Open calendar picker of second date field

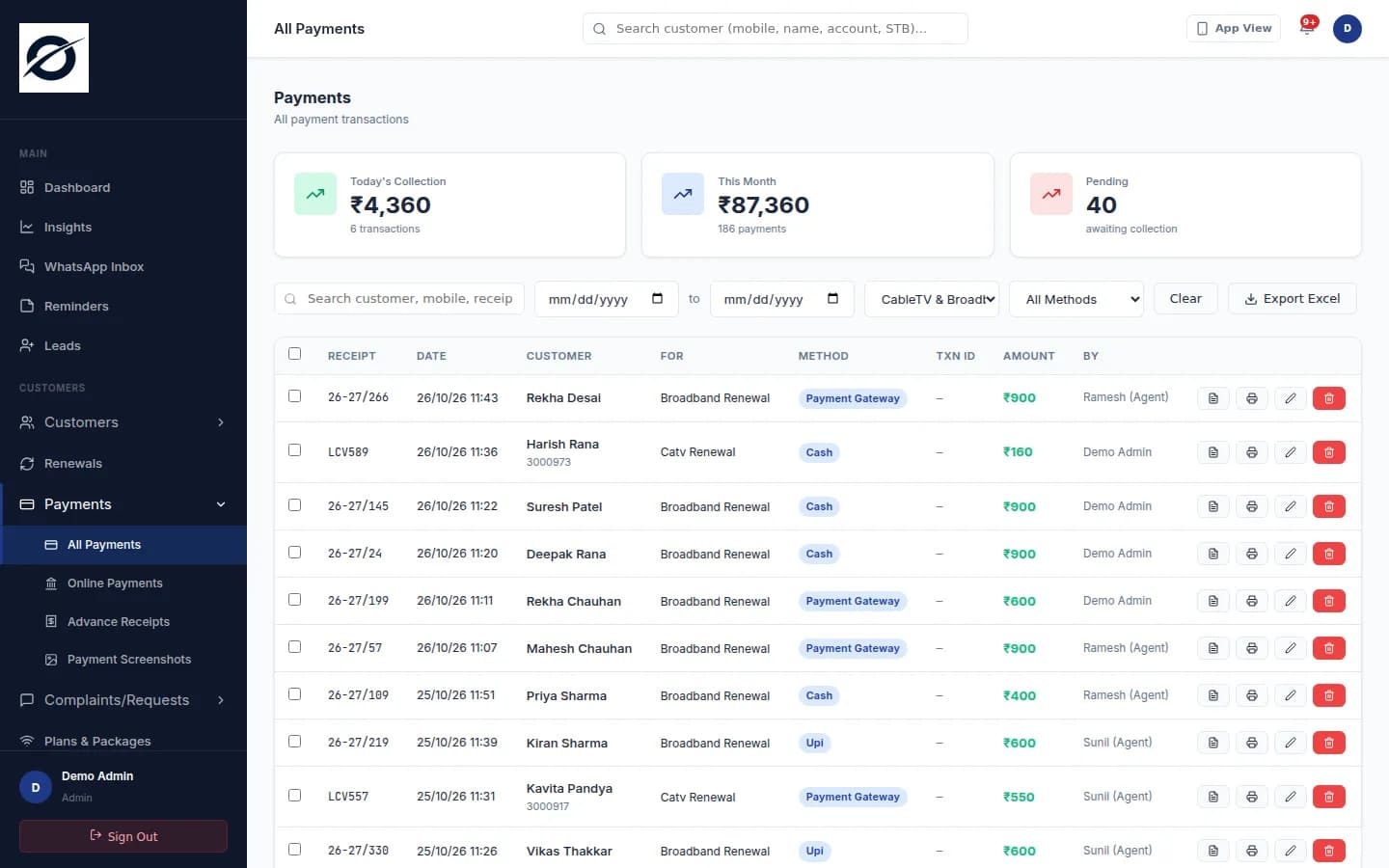point(833,299)
